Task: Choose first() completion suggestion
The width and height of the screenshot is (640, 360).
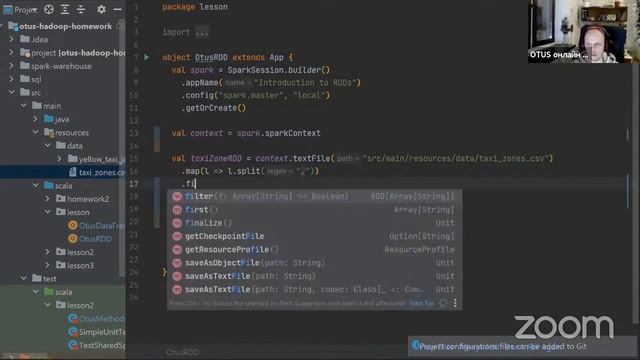Action: (x=314, y=210)
